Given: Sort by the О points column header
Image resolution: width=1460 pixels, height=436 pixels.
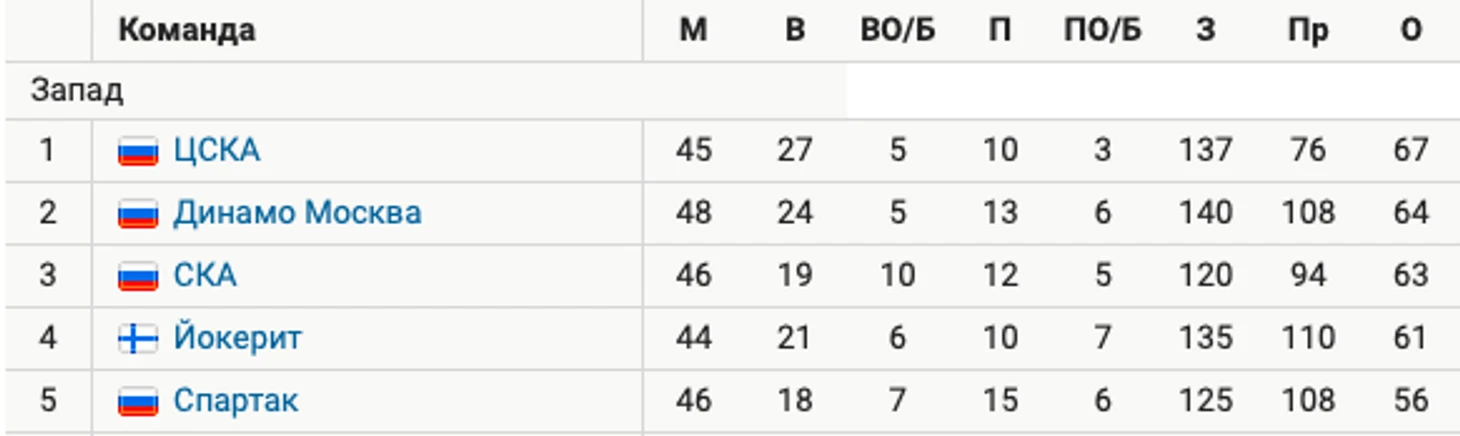Looking at the screenshot, I should (1410, 31).
